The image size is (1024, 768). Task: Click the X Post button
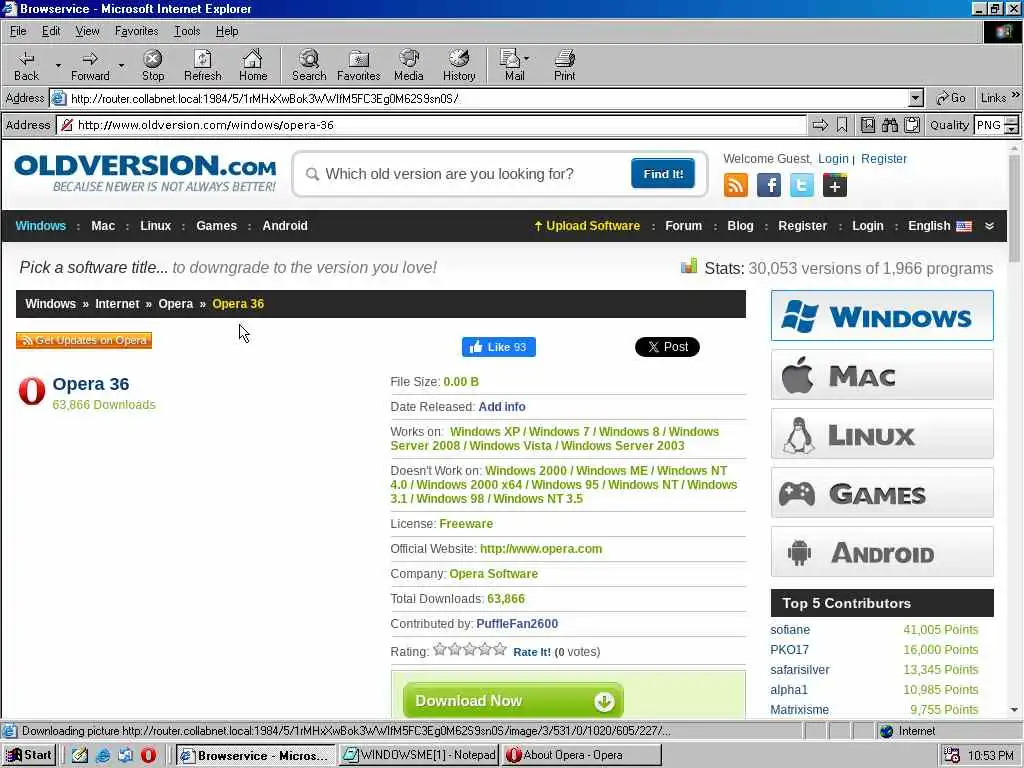pyautogui.click(x=667, y=347)
